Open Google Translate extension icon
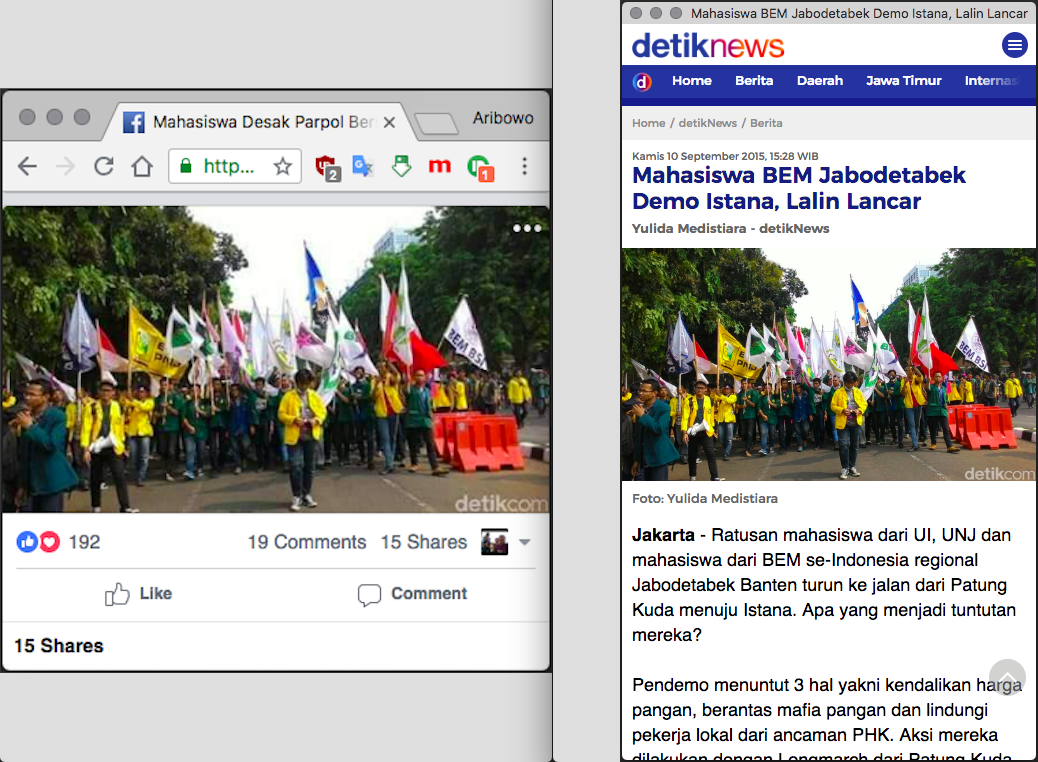 click(x=362, y=167)
